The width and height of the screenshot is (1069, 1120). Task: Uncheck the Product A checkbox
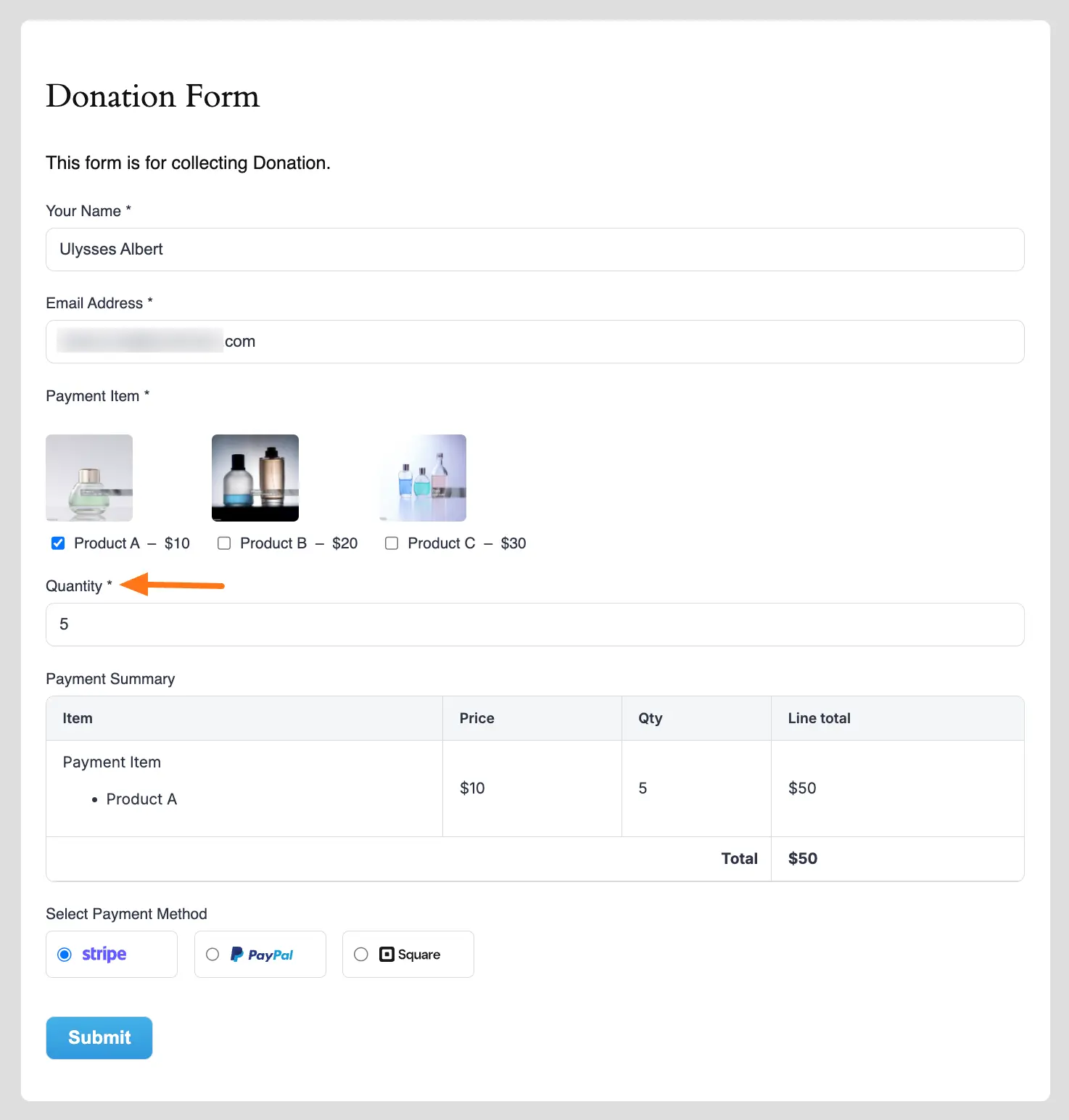57,543
